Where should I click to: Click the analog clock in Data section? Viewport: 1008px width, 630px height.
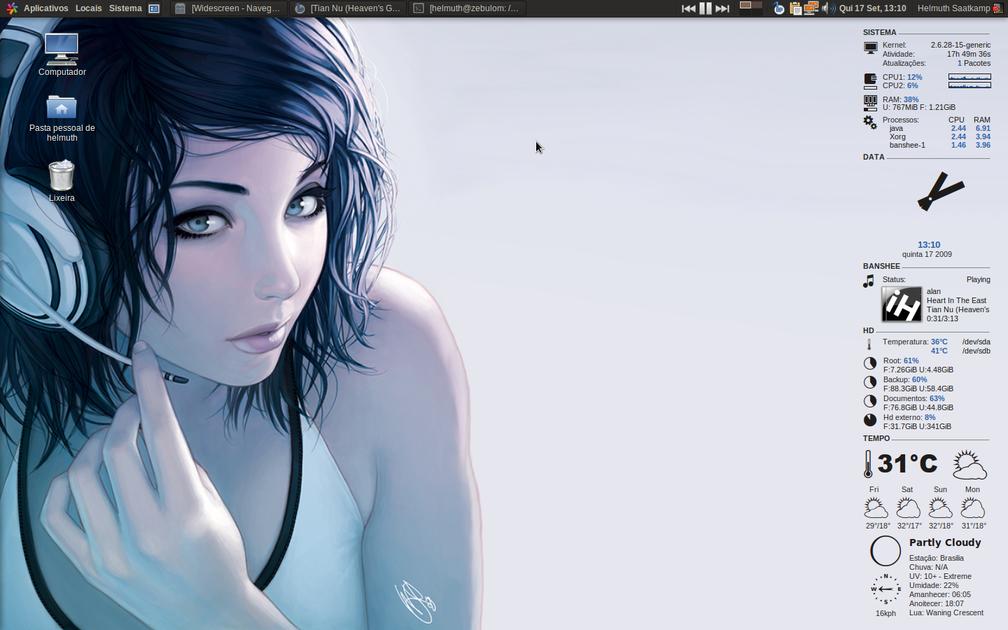(x=939, y=192)
